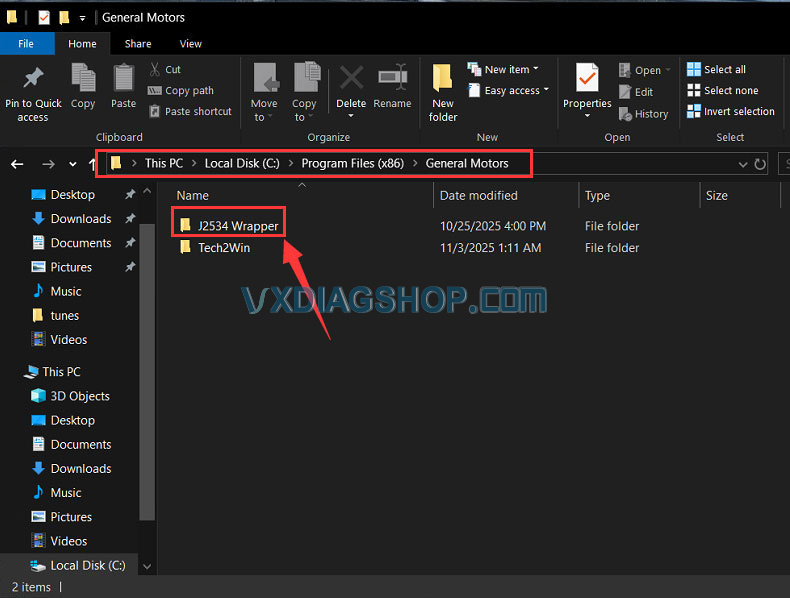Open the address bar history dropdown
The height and width of the screenshot is (598, 790).
pyautogui.click(x=743, y=164)
